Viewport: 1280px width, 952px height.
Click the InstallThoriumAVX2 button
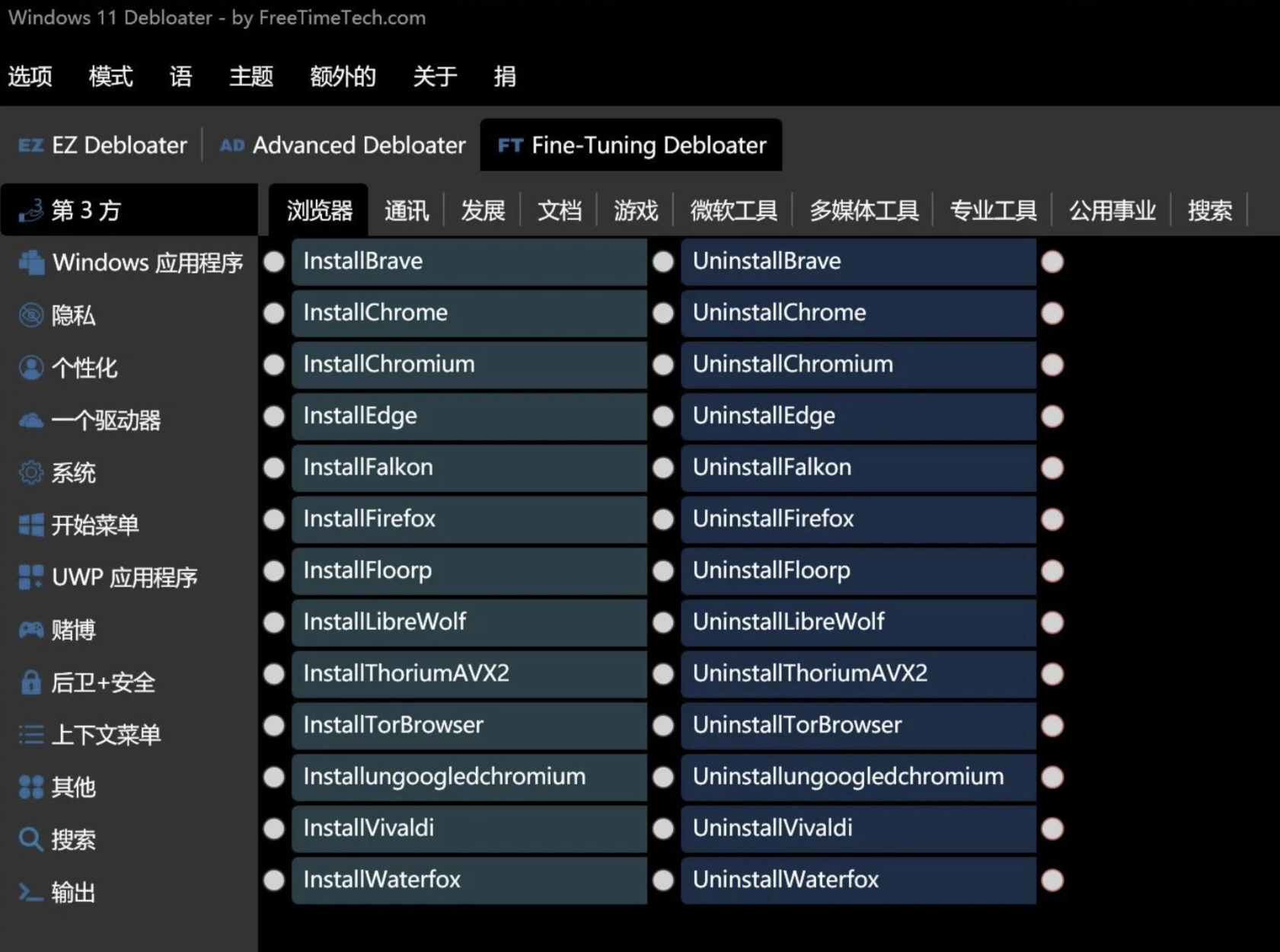469,674
